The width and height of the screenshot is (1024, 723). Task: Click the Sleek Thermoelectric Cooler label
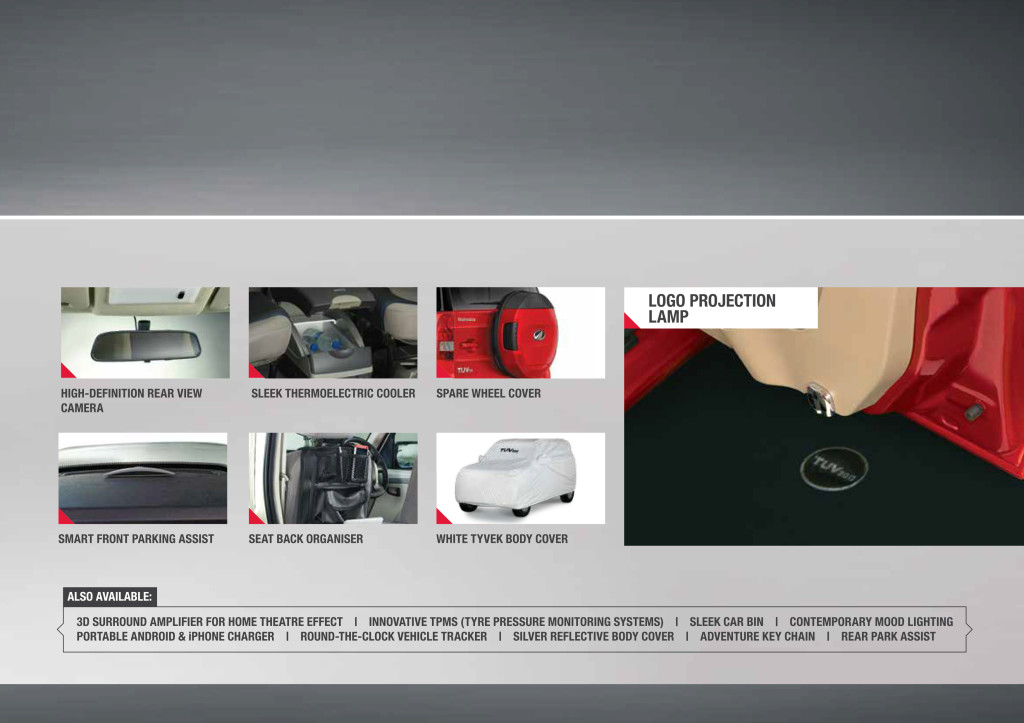click(x=333, y=393)
